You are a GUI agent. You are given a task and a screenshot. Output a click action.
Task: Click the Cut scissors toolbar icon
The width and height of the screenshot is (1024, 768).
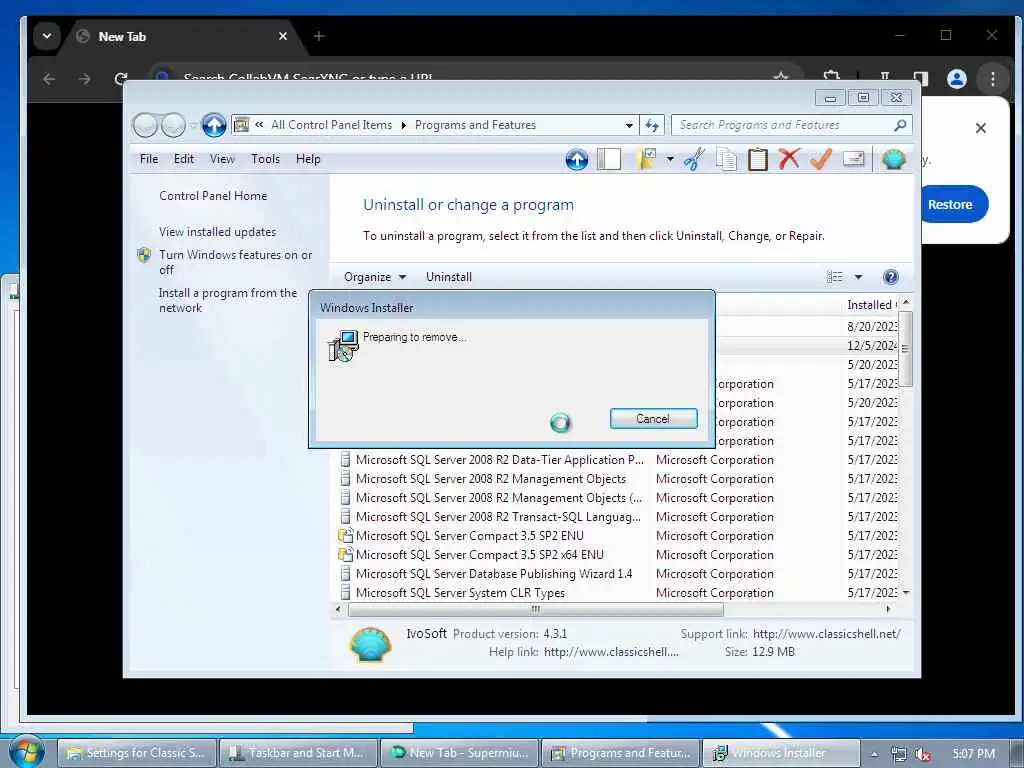(694, 159)
